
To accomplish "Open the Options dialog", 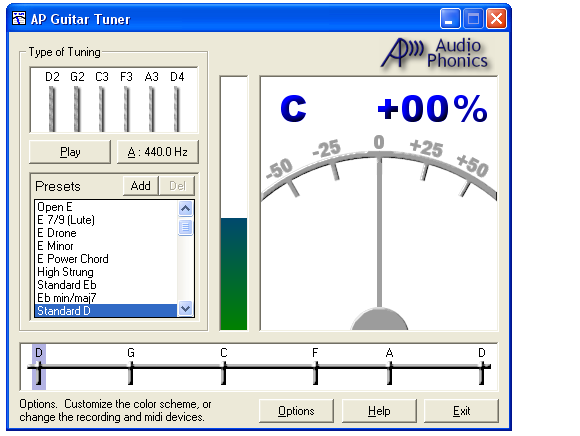I will [x=296, y=411].
